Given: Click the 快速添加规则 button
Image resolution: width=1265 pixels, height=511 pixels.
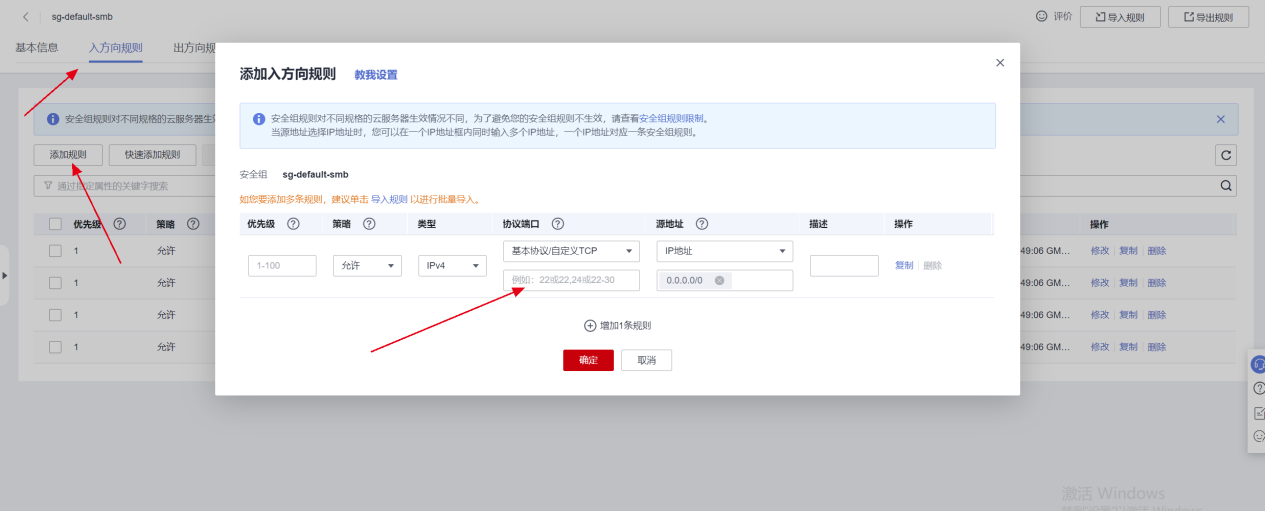Looking at the screenshot, I should [x=153, y=155].
